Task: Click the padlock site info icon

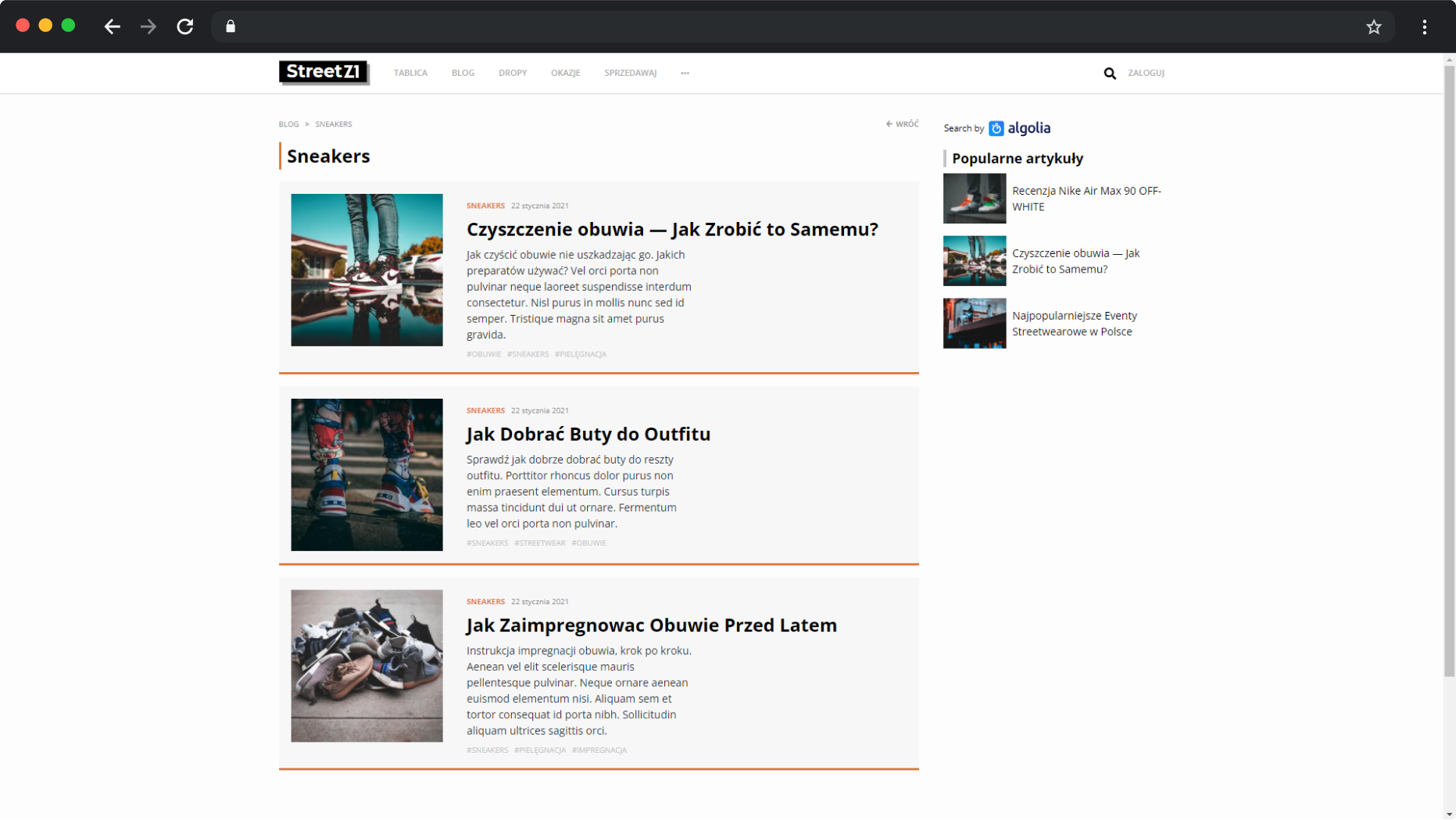Action: point(231,27)
